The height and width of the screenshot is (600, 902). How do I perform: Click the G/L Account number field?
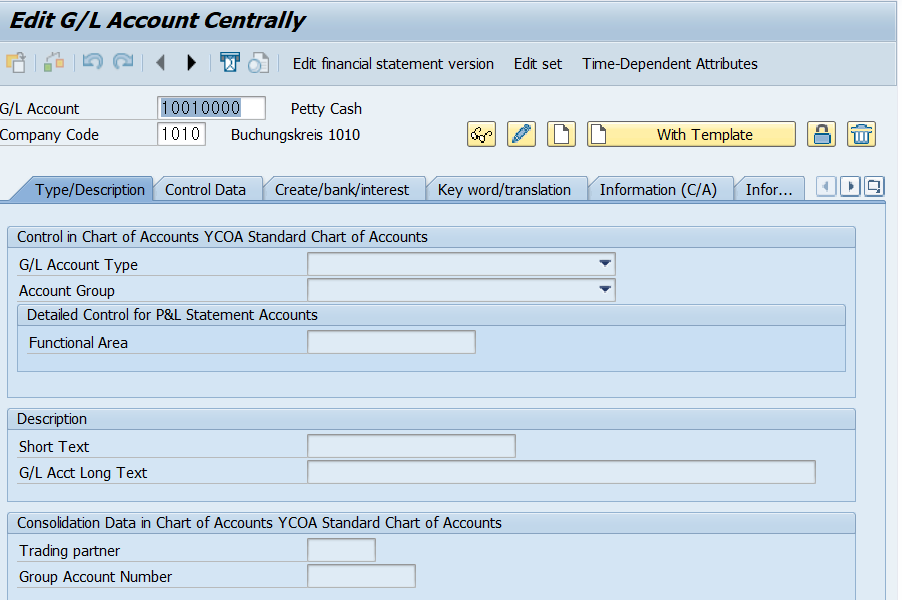click(211, 108)
